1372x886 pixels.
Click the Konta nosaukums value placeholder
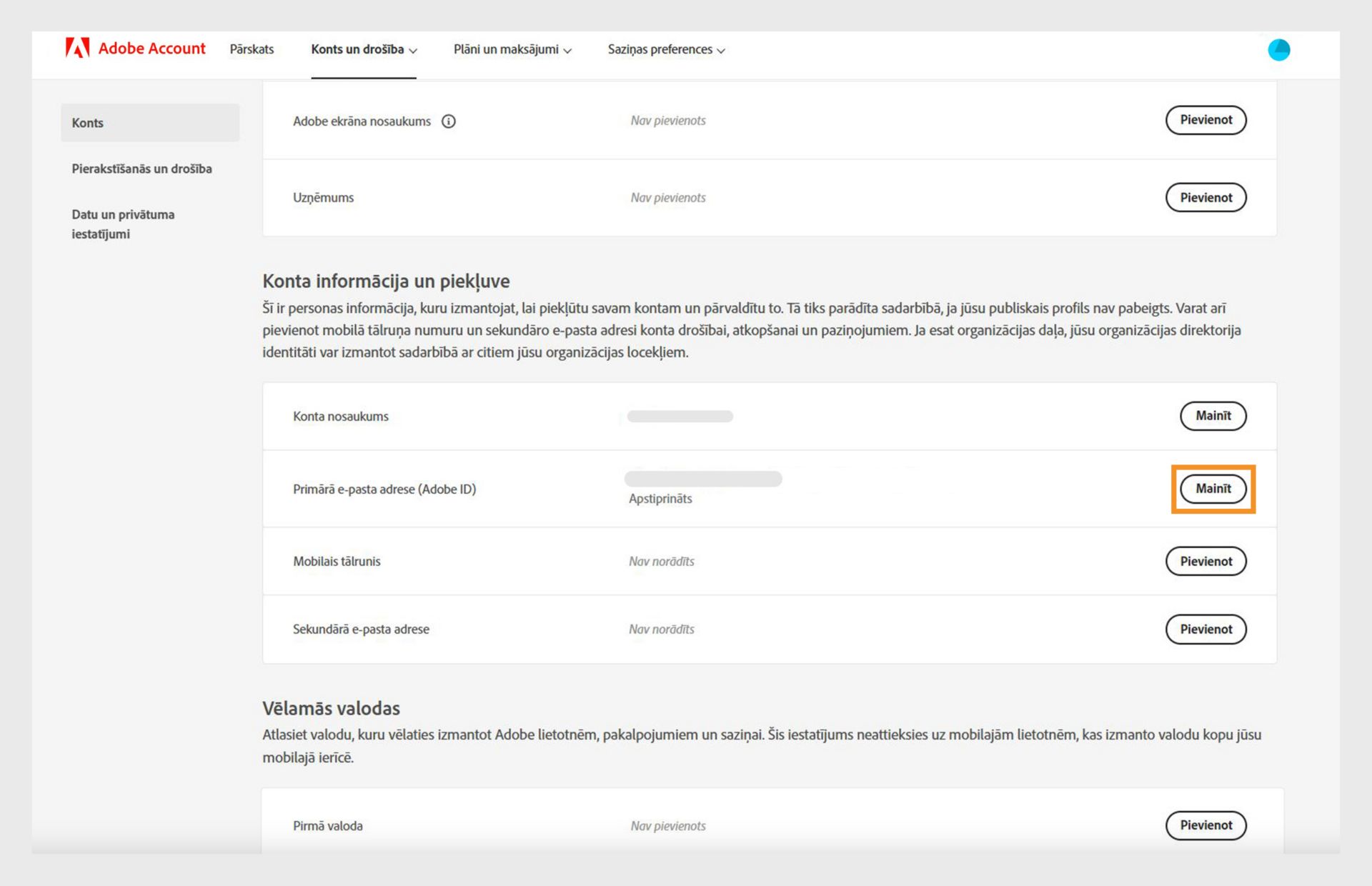(680, 417)
